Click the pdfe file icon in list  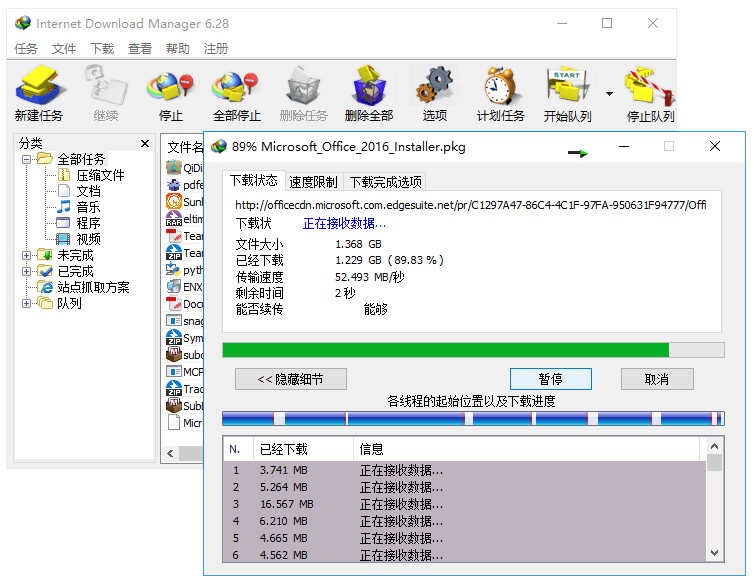[174, 185]
